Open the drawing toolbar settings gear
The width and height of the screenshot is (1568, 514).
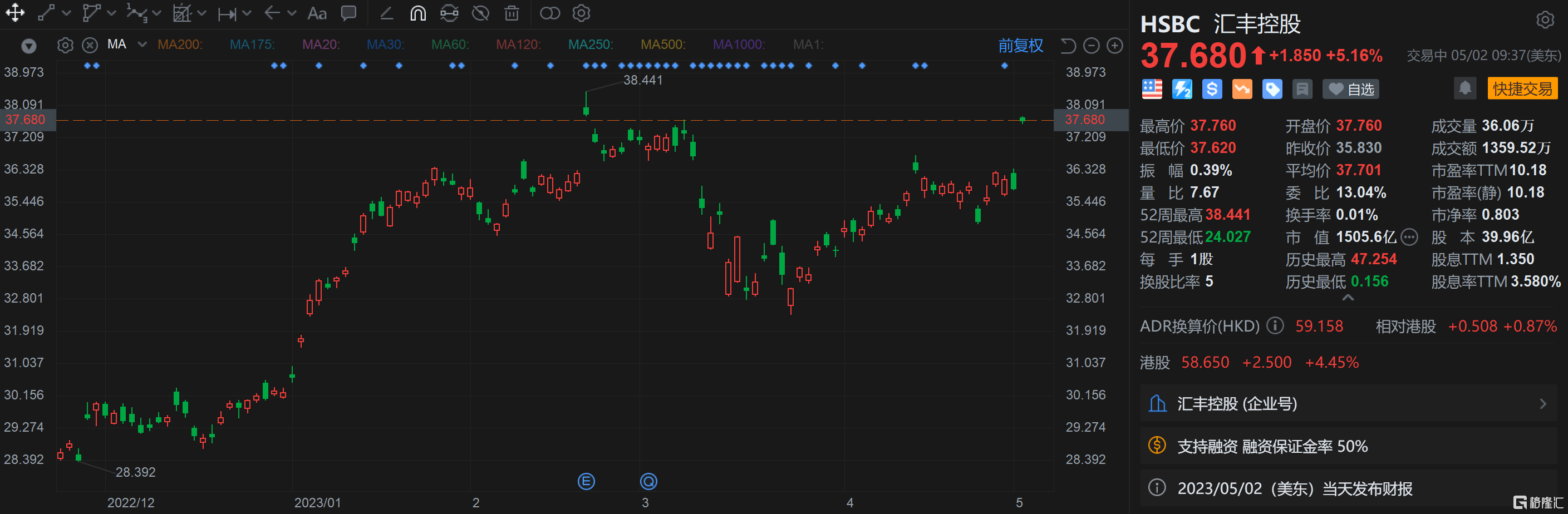582,13
